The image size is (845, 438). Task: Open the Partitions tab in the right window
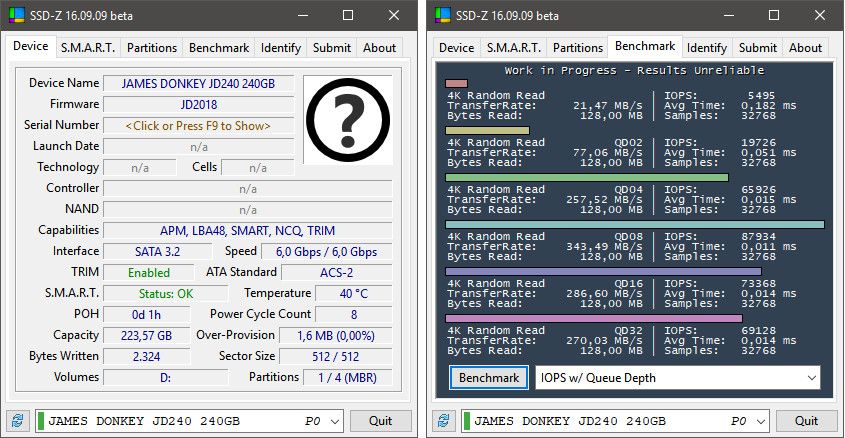pyautogui.click(x=578, y=48)
